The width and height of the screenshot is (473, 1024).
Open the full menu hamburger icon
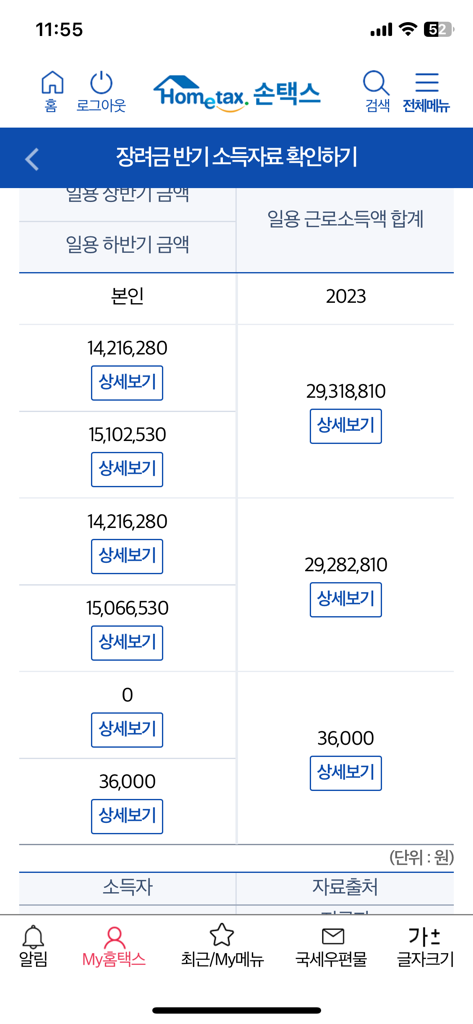427,82
